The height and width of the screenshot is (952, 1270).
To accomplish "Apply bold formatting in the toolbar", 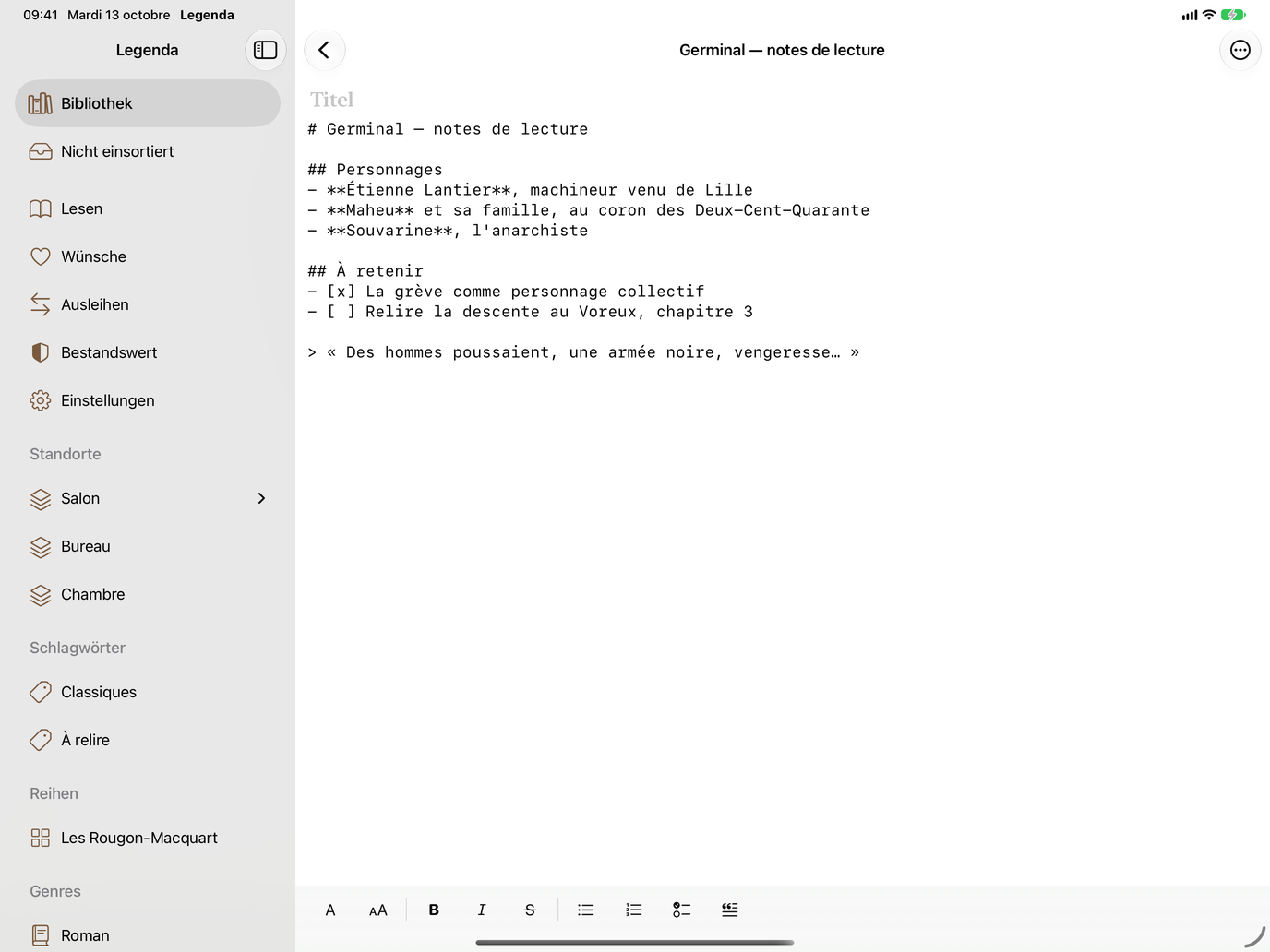I will click(434, 910).
